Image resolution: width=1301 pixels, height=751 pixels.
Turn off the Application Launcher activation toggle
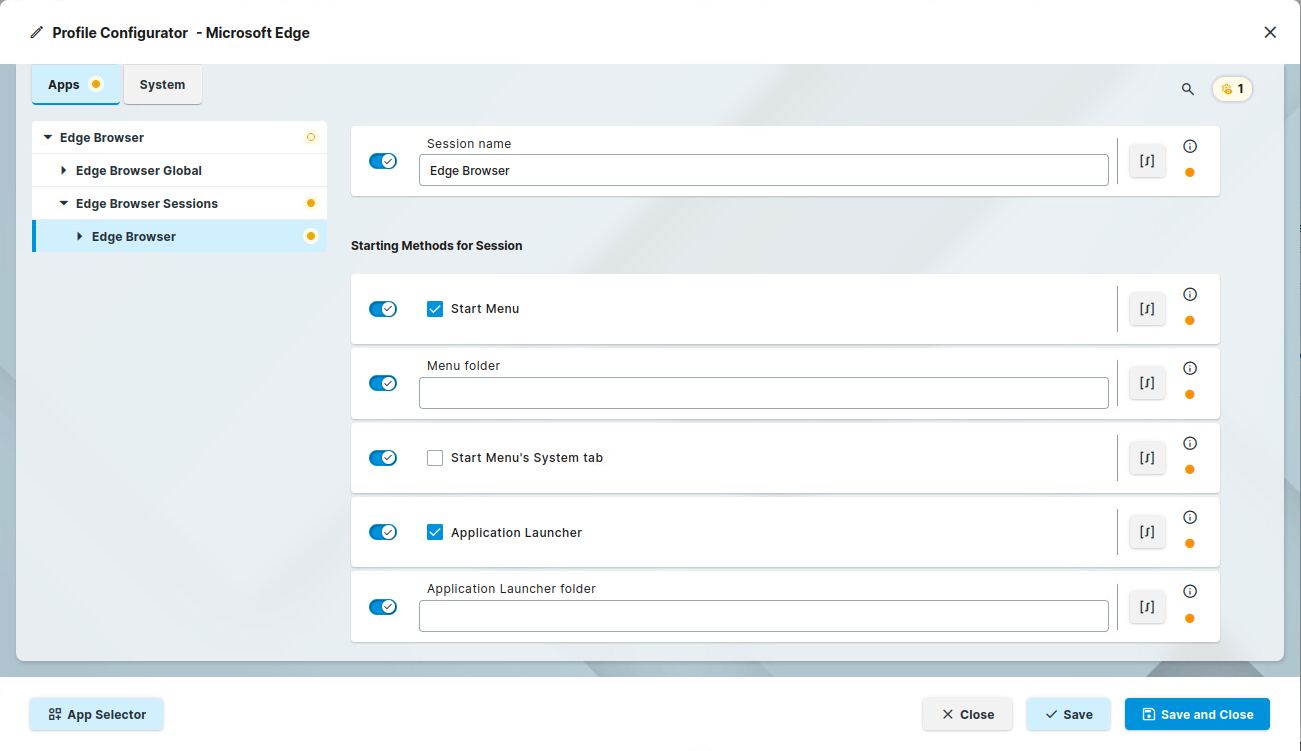[383, 532]
